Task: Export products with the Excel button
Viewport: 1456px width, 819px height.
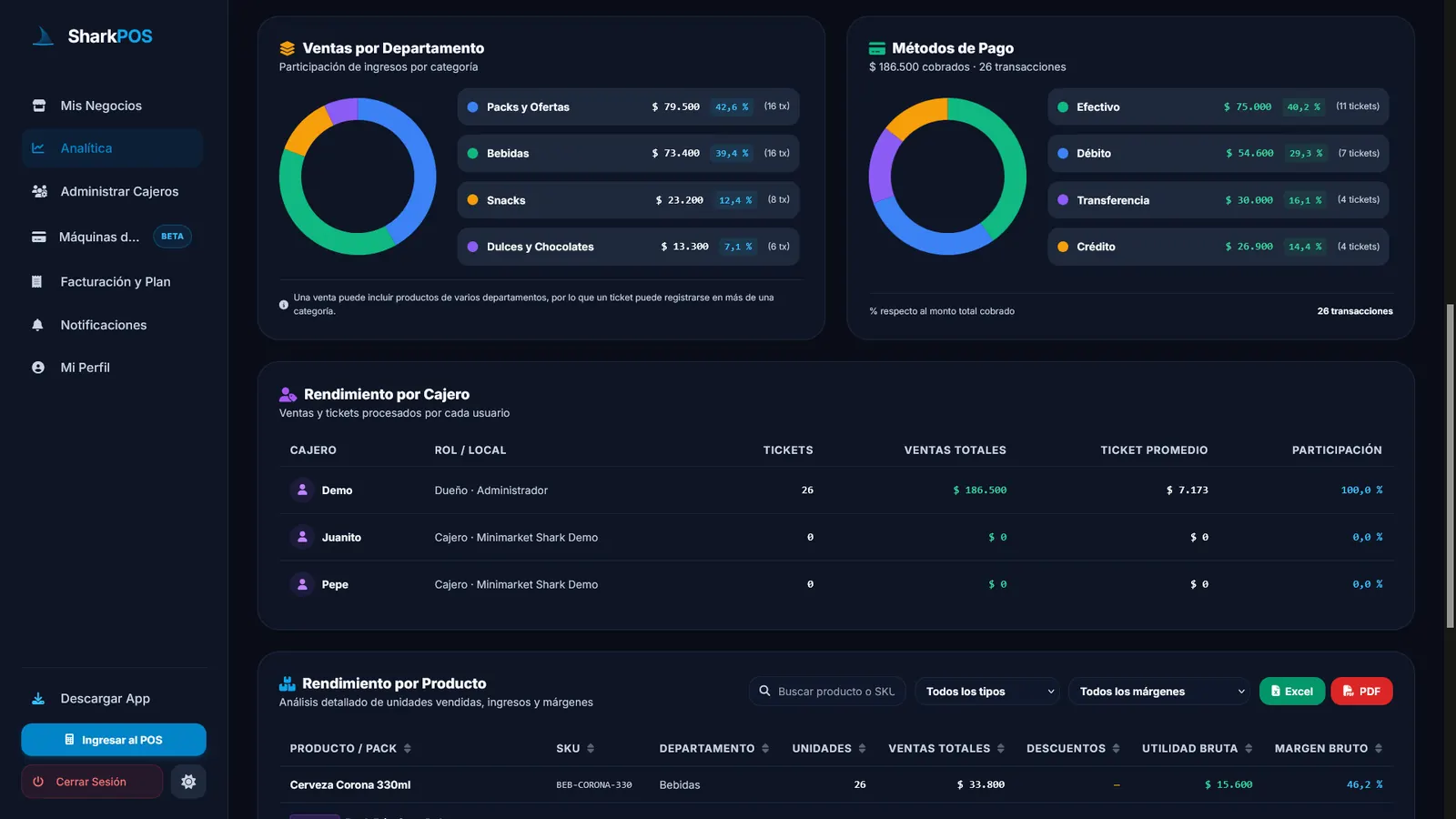Action: [1292, 692]
